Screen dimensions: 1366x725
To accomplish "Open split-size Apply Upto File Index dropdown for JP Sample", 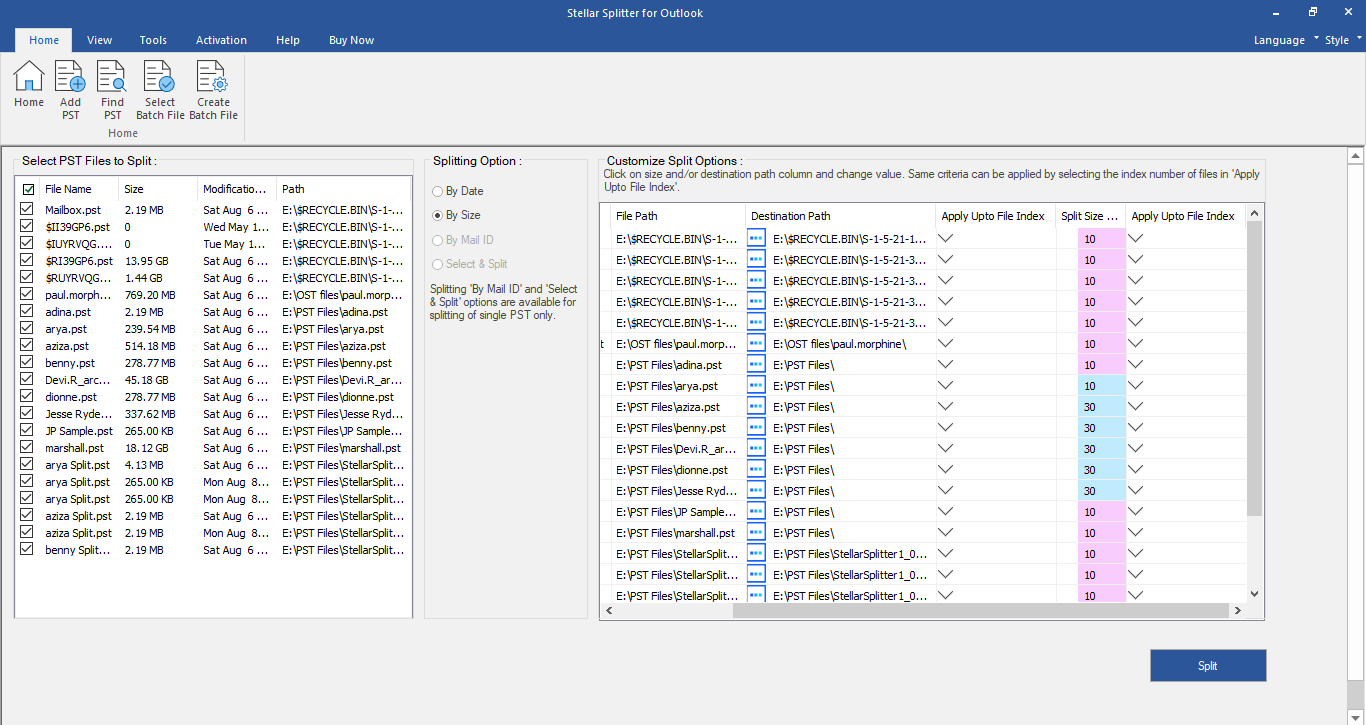I will tap(1135, 511).
